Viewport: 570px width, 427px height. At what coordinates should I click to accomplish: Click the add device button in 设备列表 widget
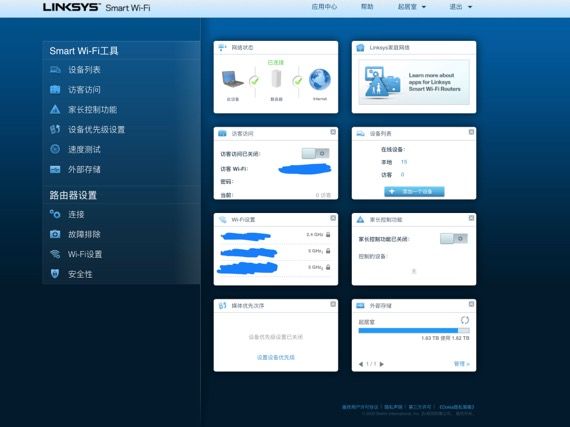[x=414, y=192]
